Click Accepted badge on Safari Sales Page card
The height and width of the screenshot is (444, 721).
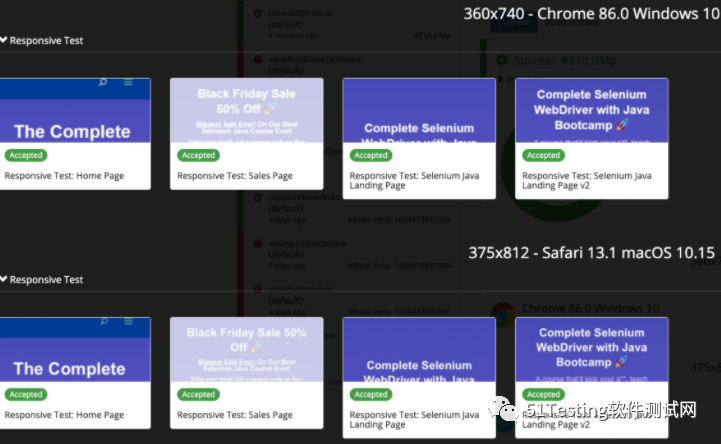point(198,394)
